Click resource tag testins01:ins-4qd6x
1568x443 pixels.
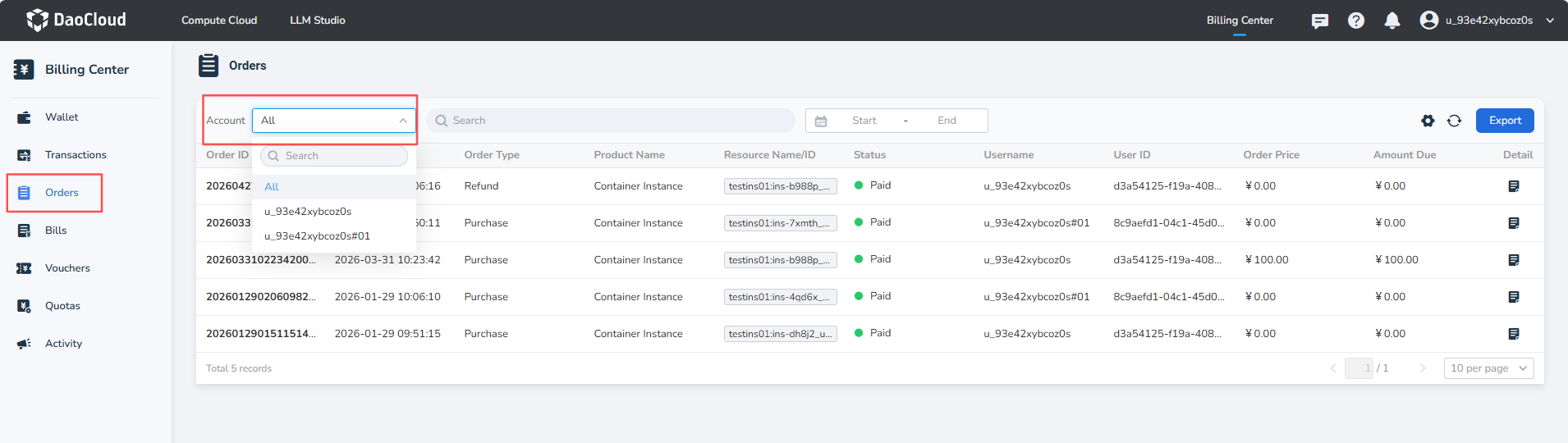pyautogui.click(x=780, y=297)
